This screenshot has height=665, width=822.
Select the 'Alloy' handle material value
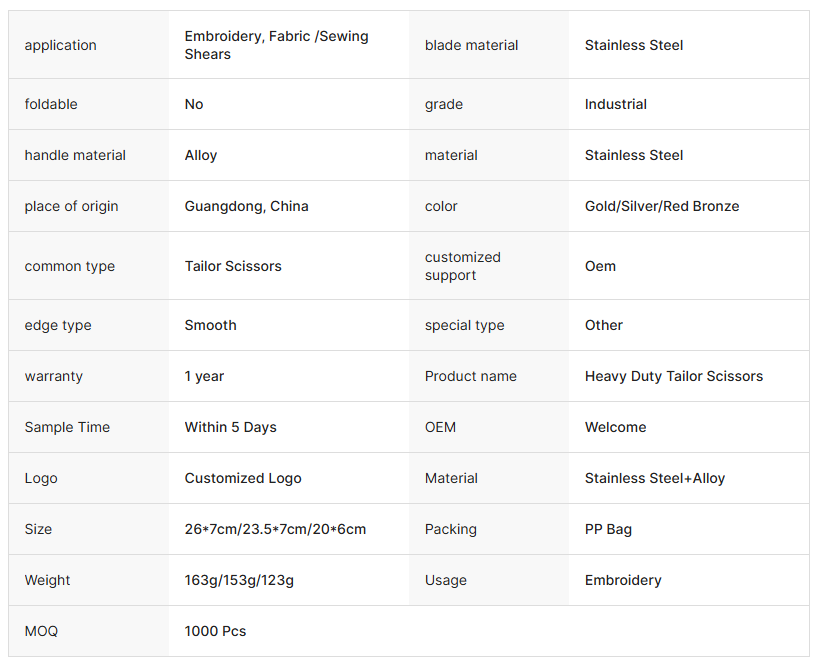click(x=201, y=155)
